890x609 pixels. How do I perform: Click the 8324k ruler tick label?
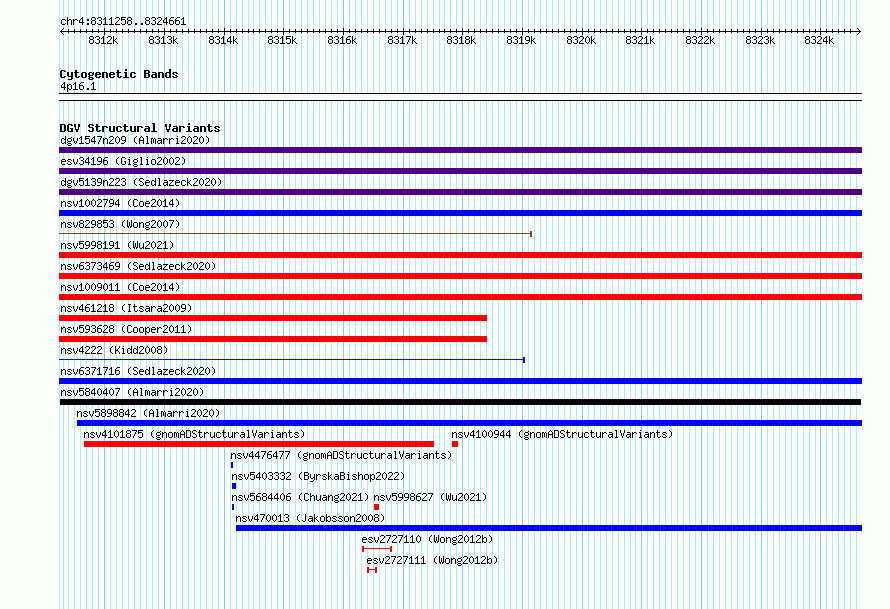coord(819,41)
